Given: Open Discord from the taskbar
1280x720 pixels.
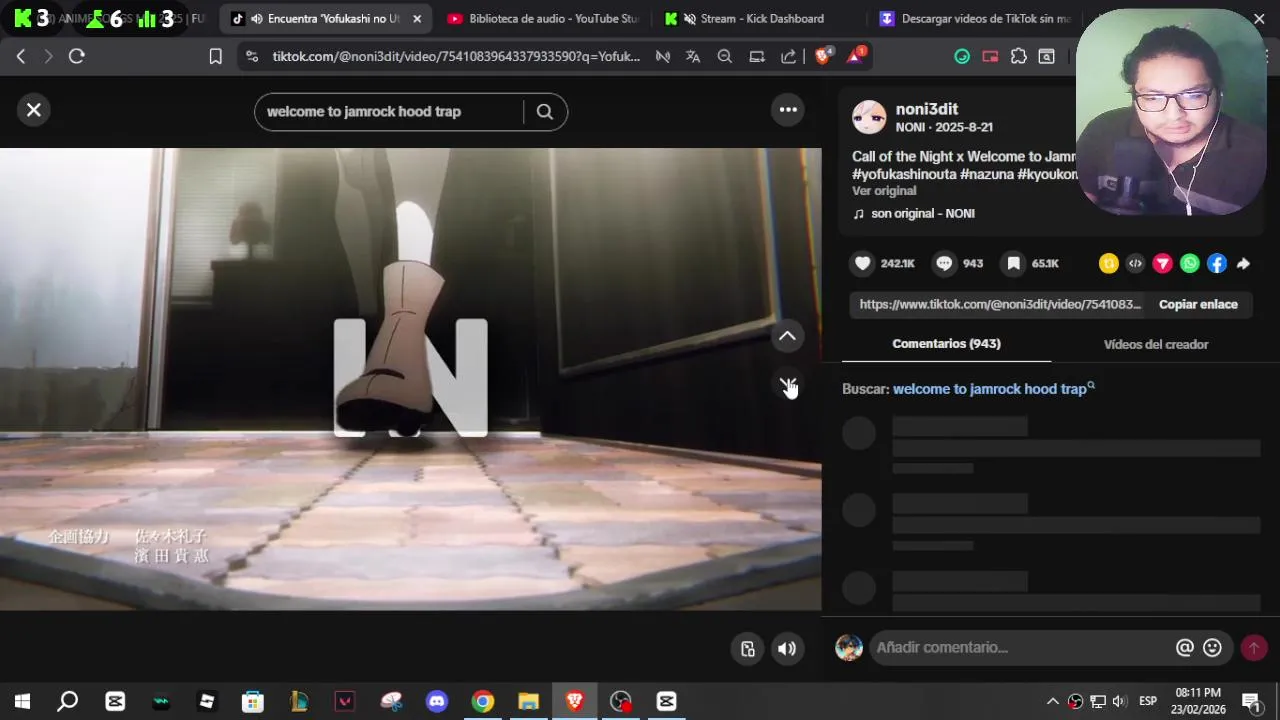Looking at the screenshot, I should 437,702.
